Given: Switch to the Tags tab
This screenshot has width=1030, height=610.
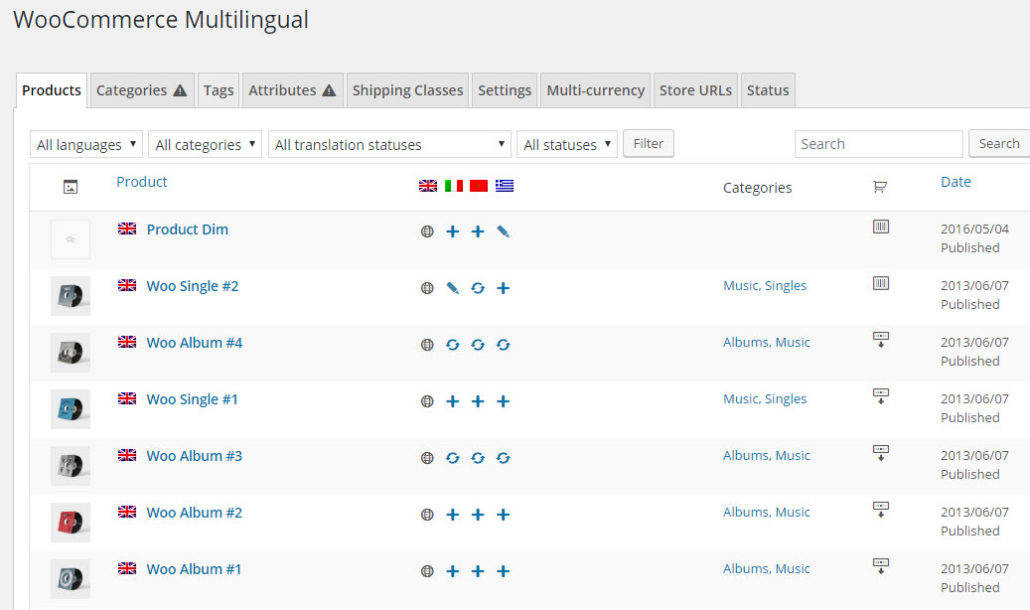Looking at the screenshot, I should click(x=218, y=91).
